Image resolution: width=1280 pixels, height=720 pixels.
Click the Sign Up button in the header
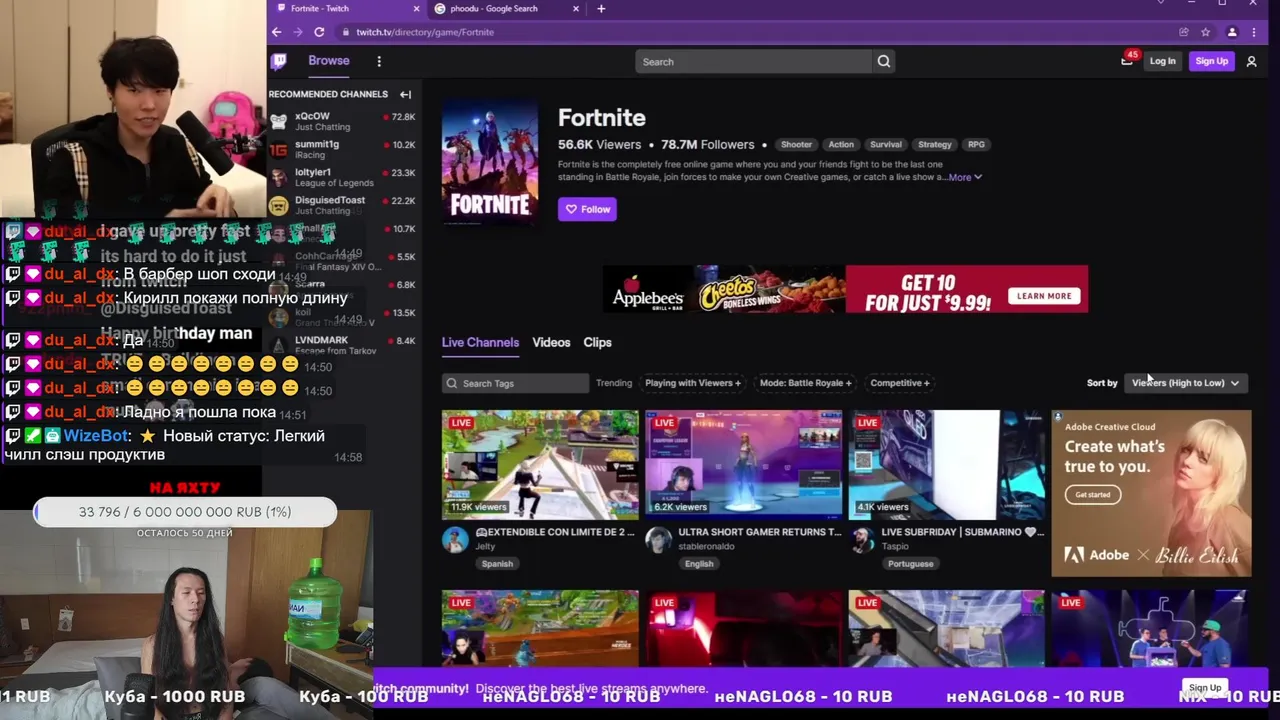click(x=1211, y=61)
